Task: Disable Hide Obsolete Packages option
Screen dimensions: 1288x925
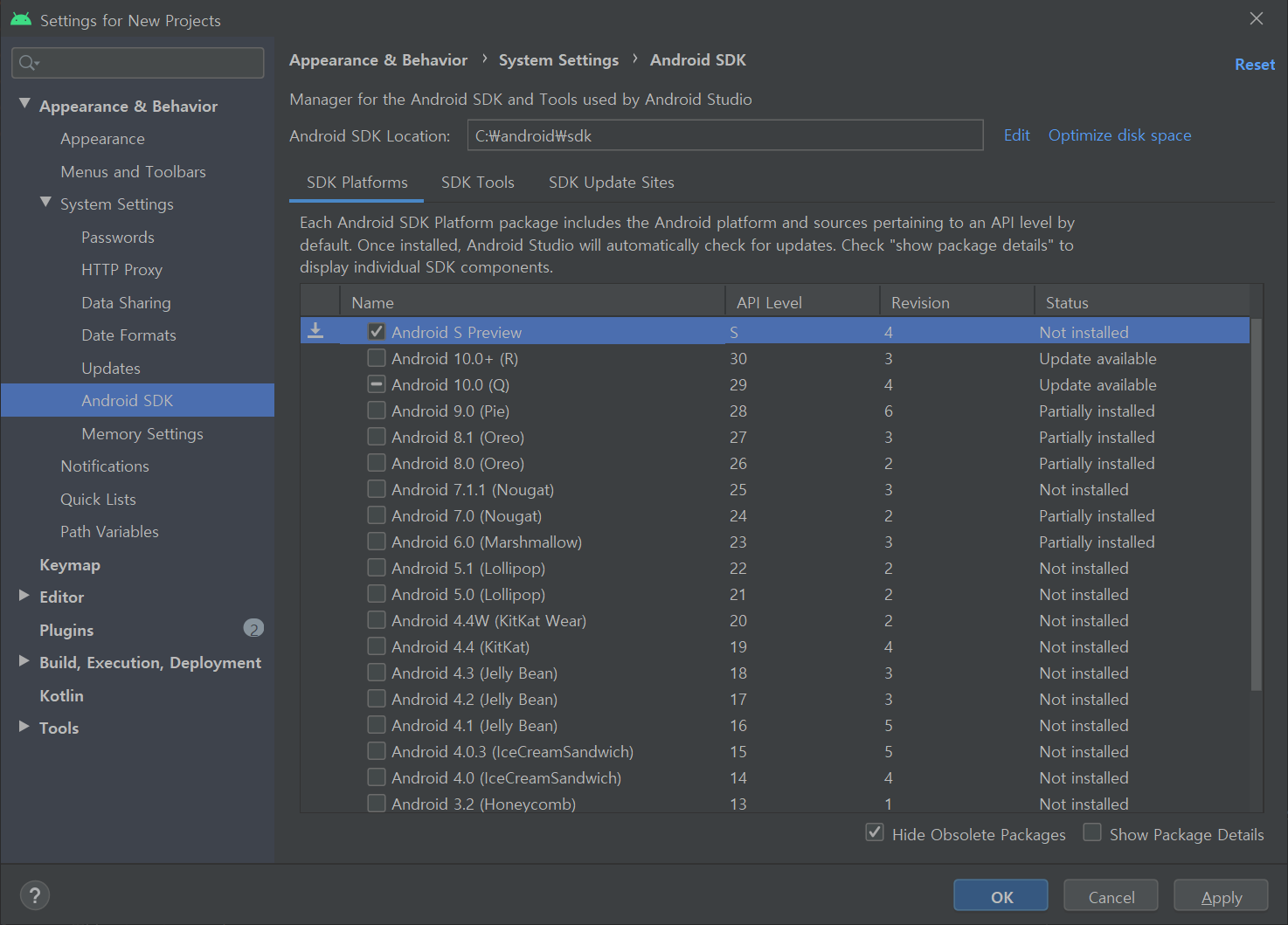Action: coord(875,832)
